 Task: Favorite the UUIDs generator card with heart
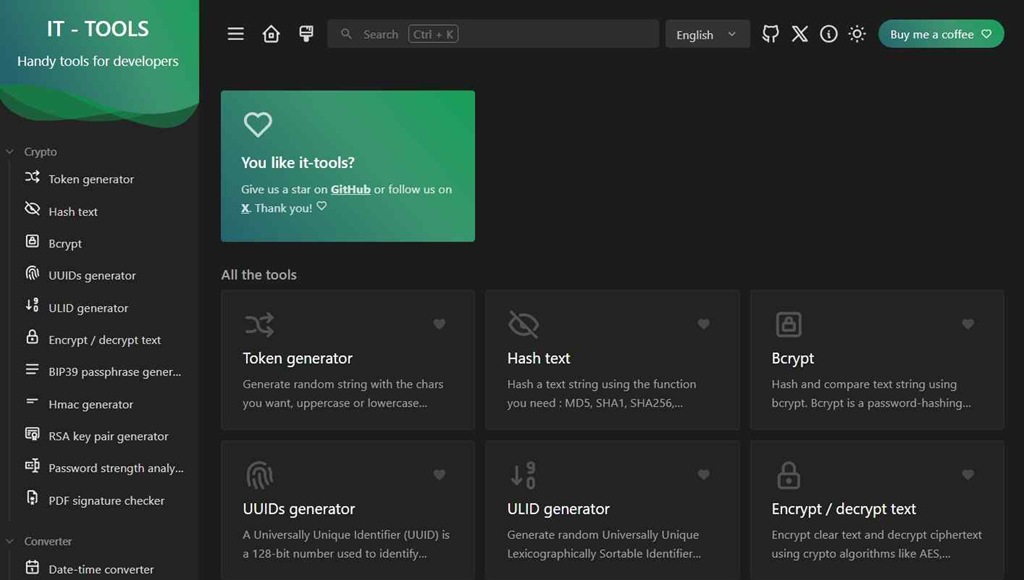click(439, 474)
